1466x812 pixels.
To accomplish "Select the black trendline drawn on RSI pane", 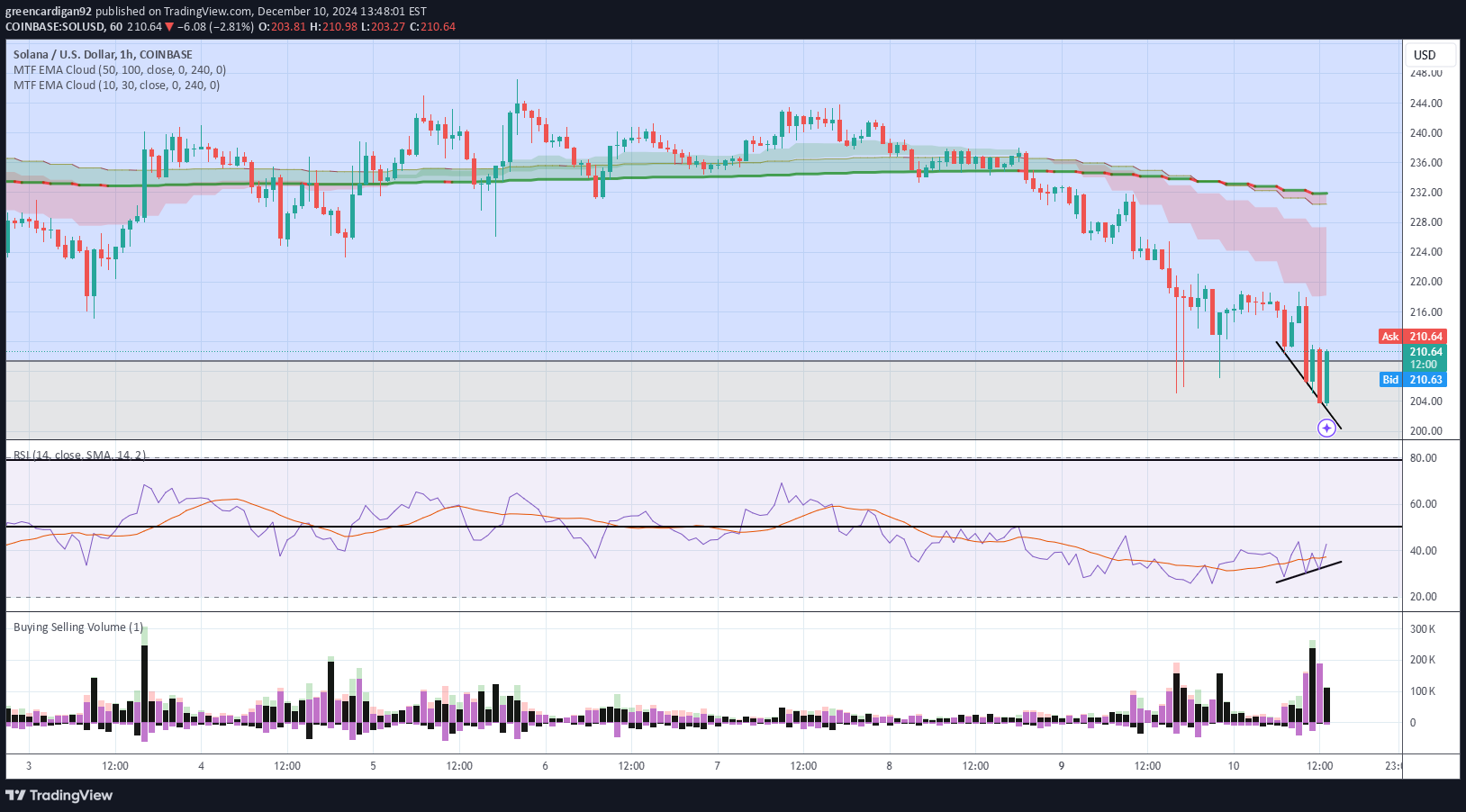I will coord(1308,573).
